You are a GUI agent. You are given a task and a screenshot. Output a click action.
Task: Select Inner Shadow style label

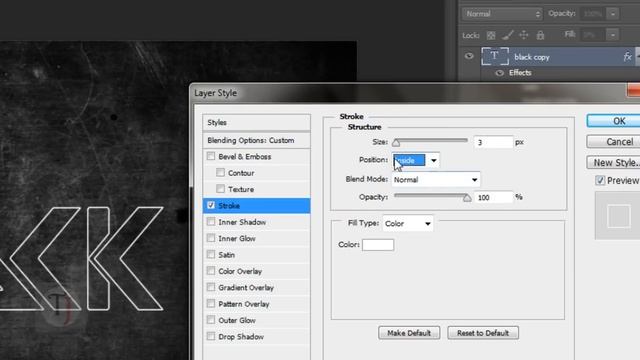coord(242,222)
